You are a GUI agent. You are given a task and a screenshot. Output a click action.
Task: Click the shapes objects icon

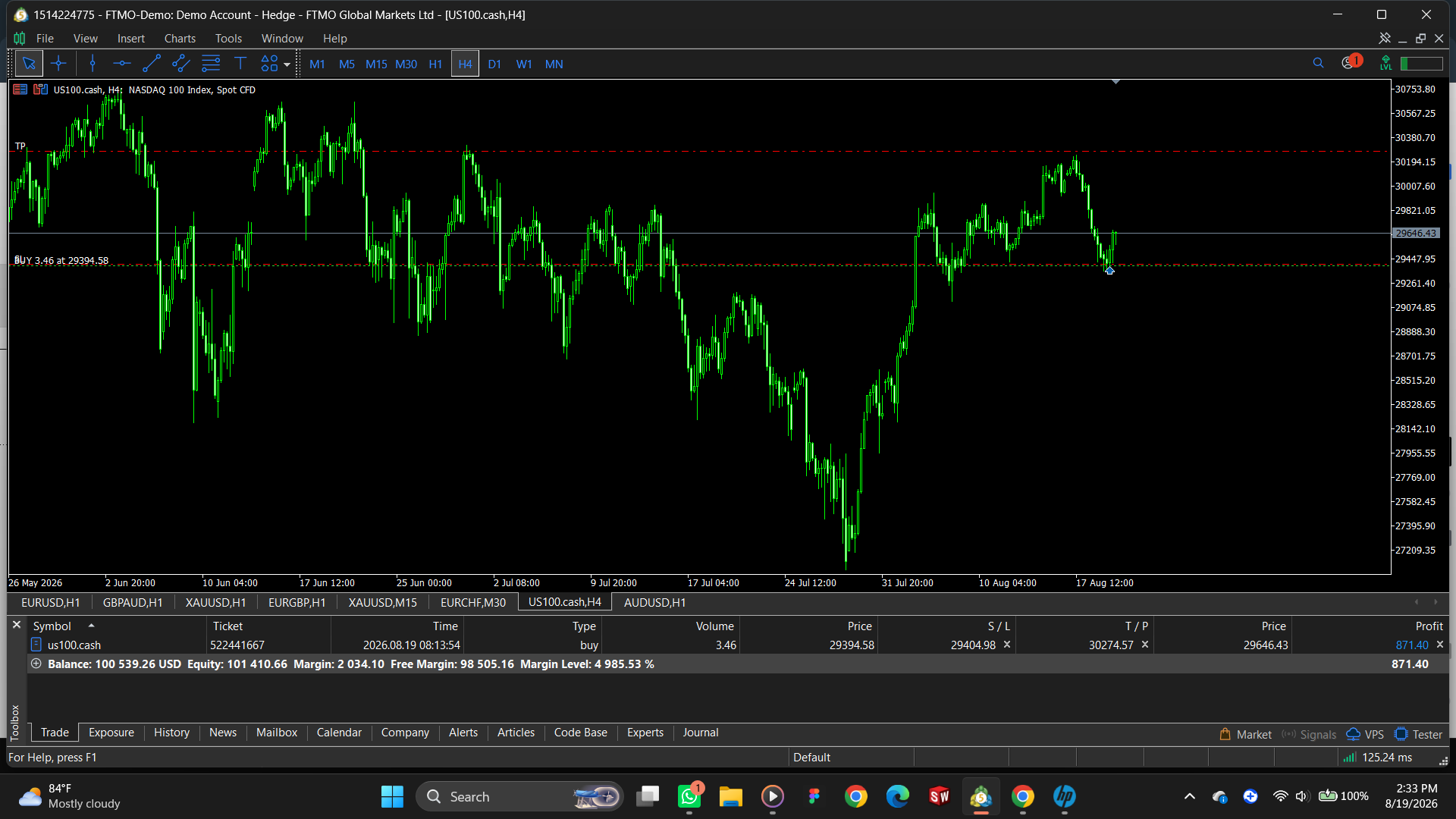coord(269,64)
